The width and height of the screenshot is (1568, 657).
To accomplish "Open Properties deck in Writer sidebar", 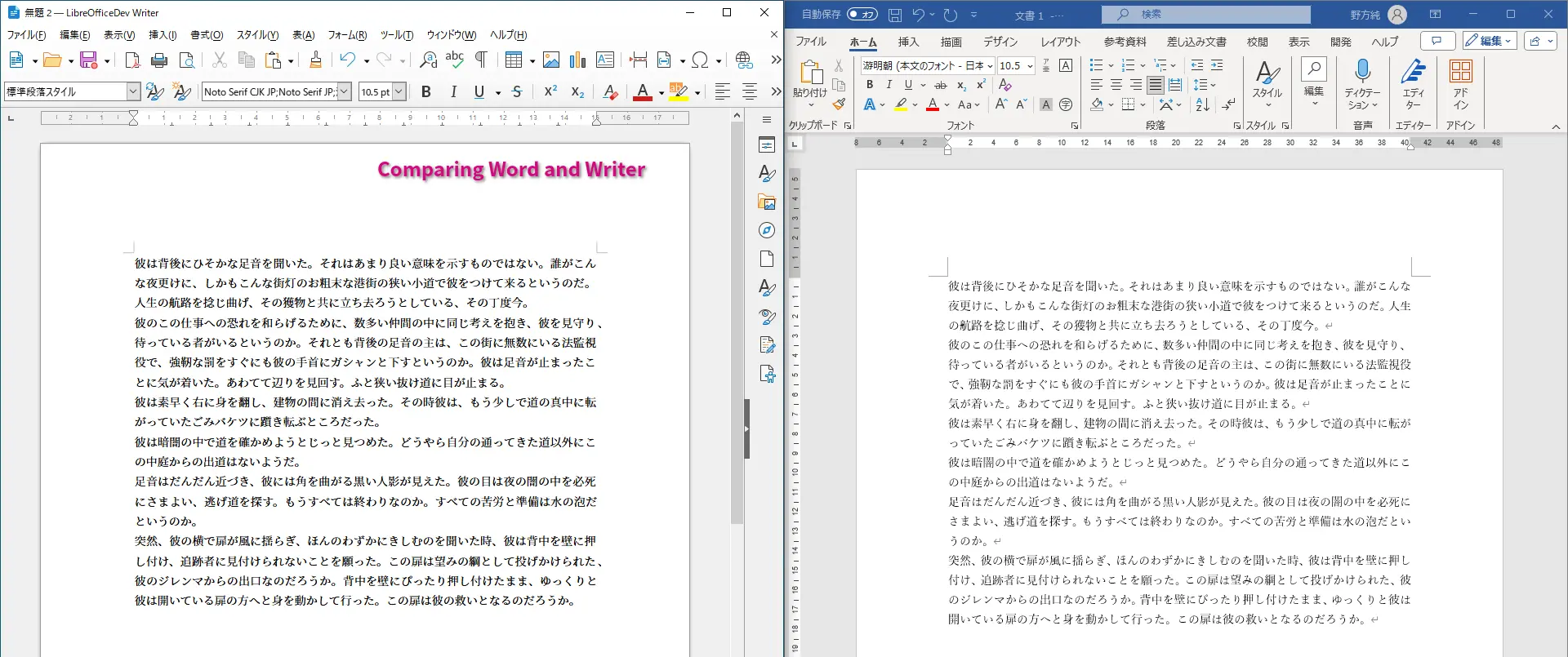I will 767,145.
